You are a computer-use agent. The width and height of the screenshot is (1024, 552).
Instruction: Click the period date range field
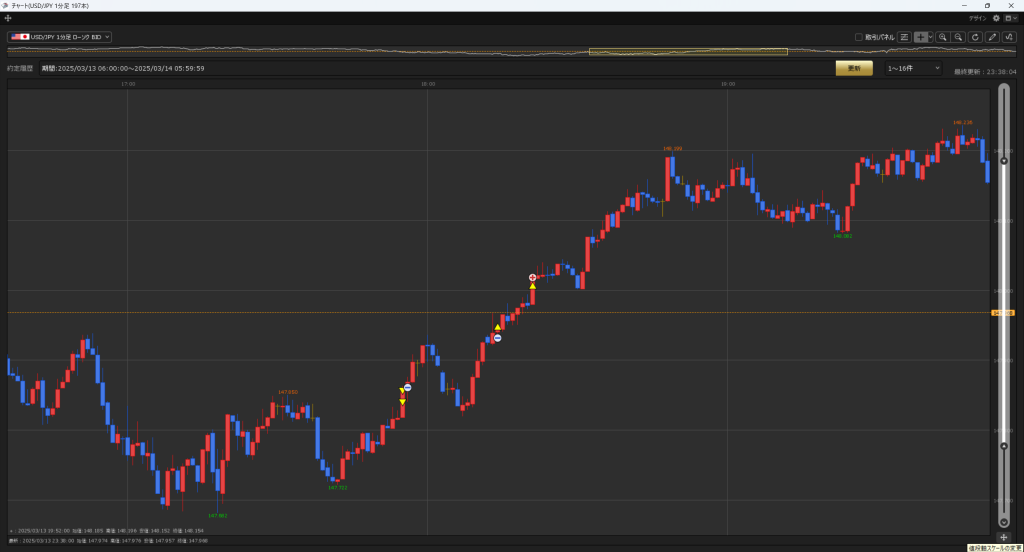click(x=123, y=68)
